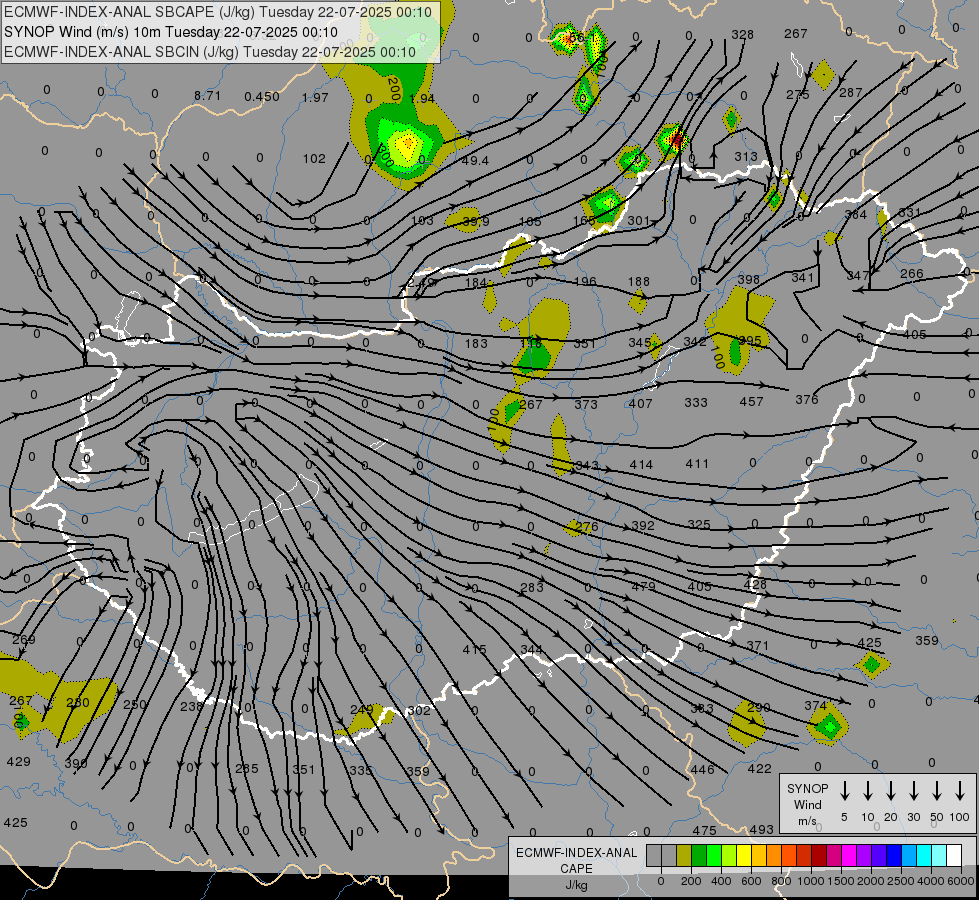This screenshot has height=900, width=979.
Task: Click the 285 value on the map
Action: tap(247, 768)
